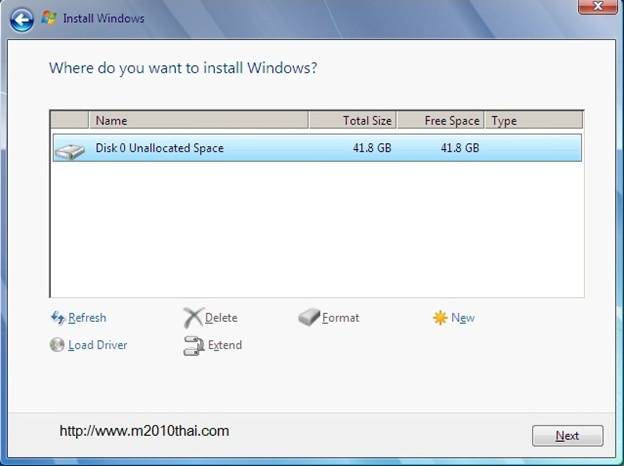Click the 41.8 GB Total Size value

point(372,148)
